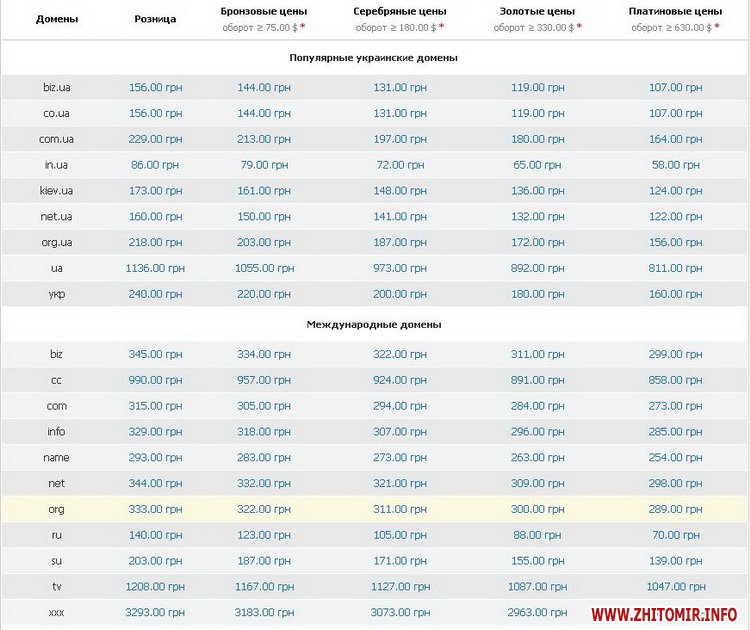The image size is (750, 630).
Task: Select silver price 1127.00 грн for tv
Action: pyautogui.click(x=400, y=586)
